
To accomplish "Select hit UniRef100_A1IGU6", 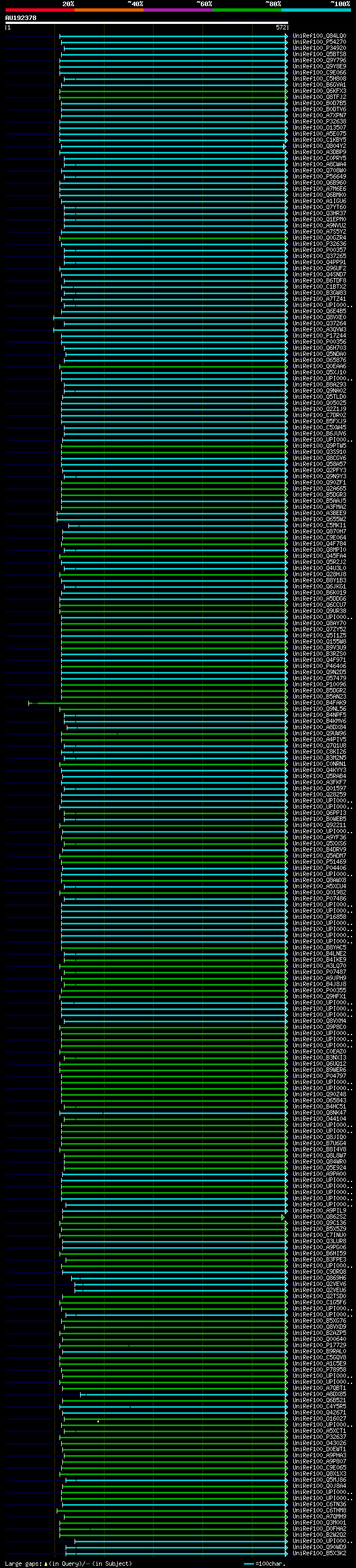I will click(319, 201).
